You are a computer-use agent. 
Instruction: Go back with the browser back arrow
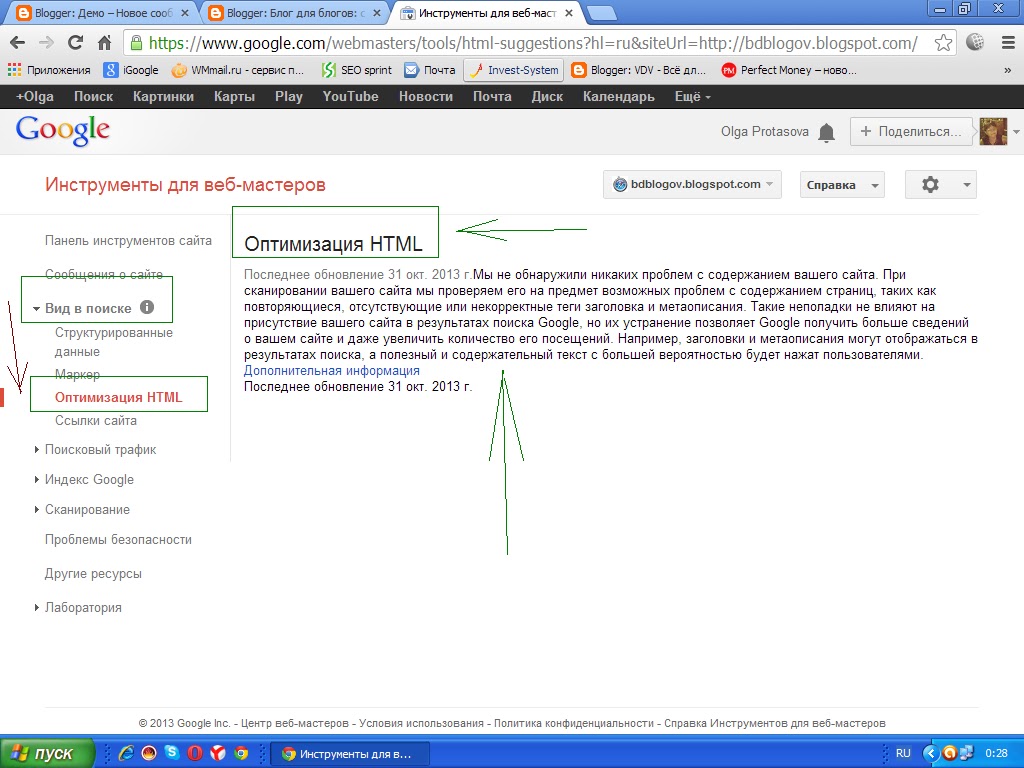coord(18,43)
